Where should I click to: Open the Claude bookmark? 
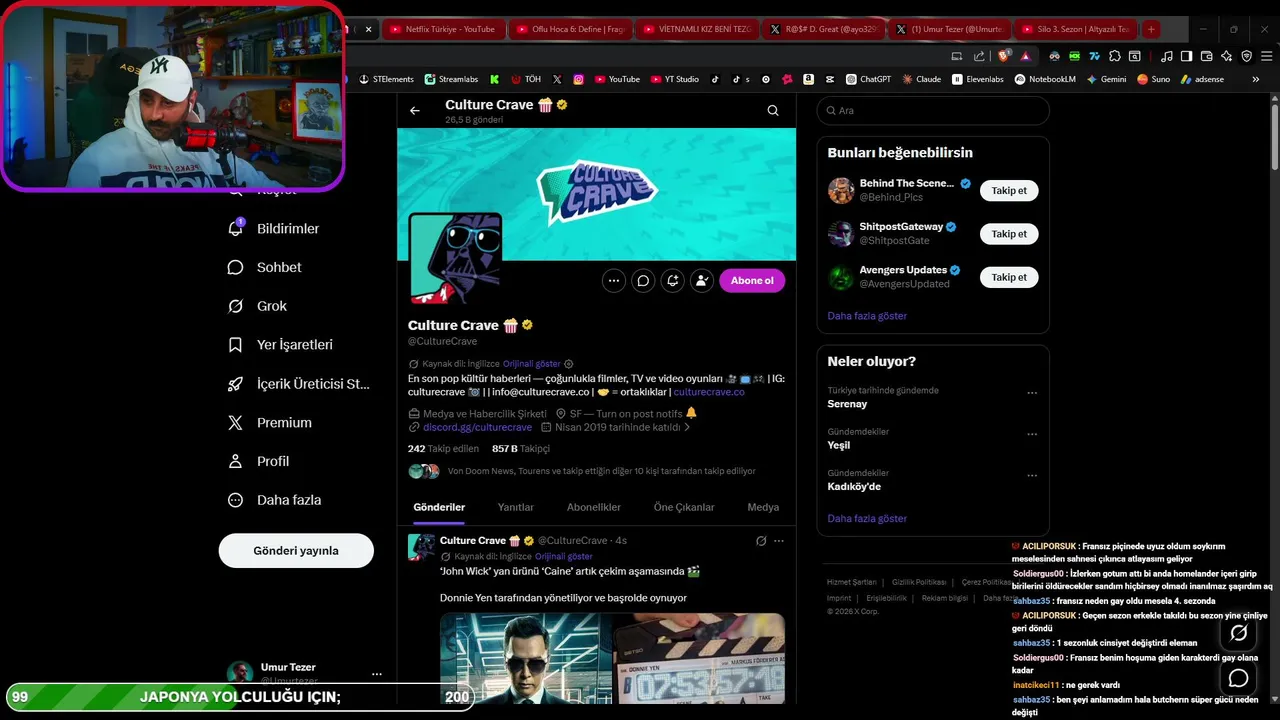[921, 79]
